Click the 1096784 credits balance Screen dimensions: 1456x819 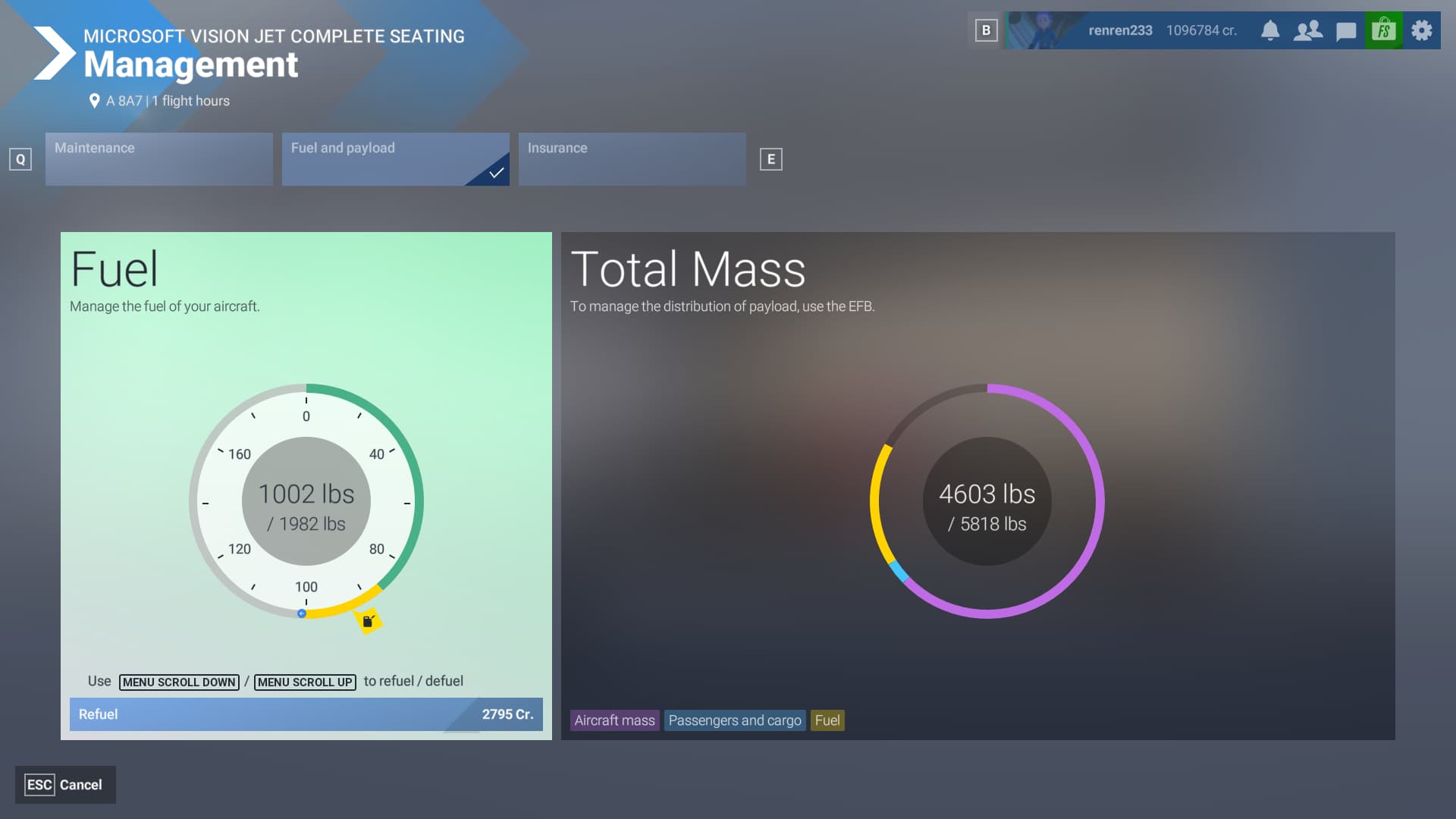point(1201,30)
